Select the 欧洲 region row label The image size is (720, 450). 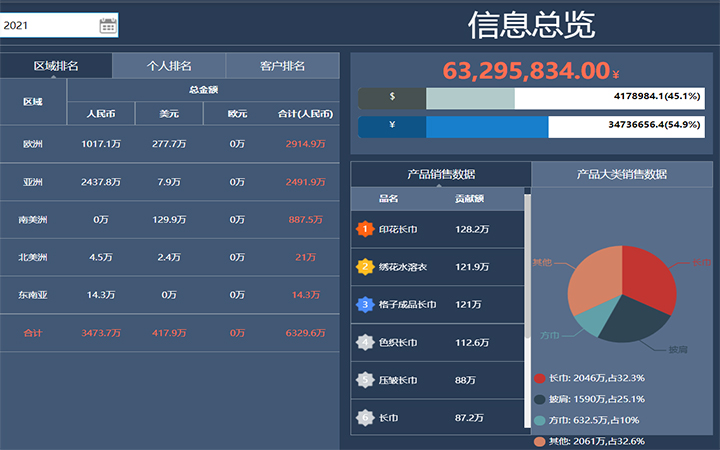pos(33,144)
